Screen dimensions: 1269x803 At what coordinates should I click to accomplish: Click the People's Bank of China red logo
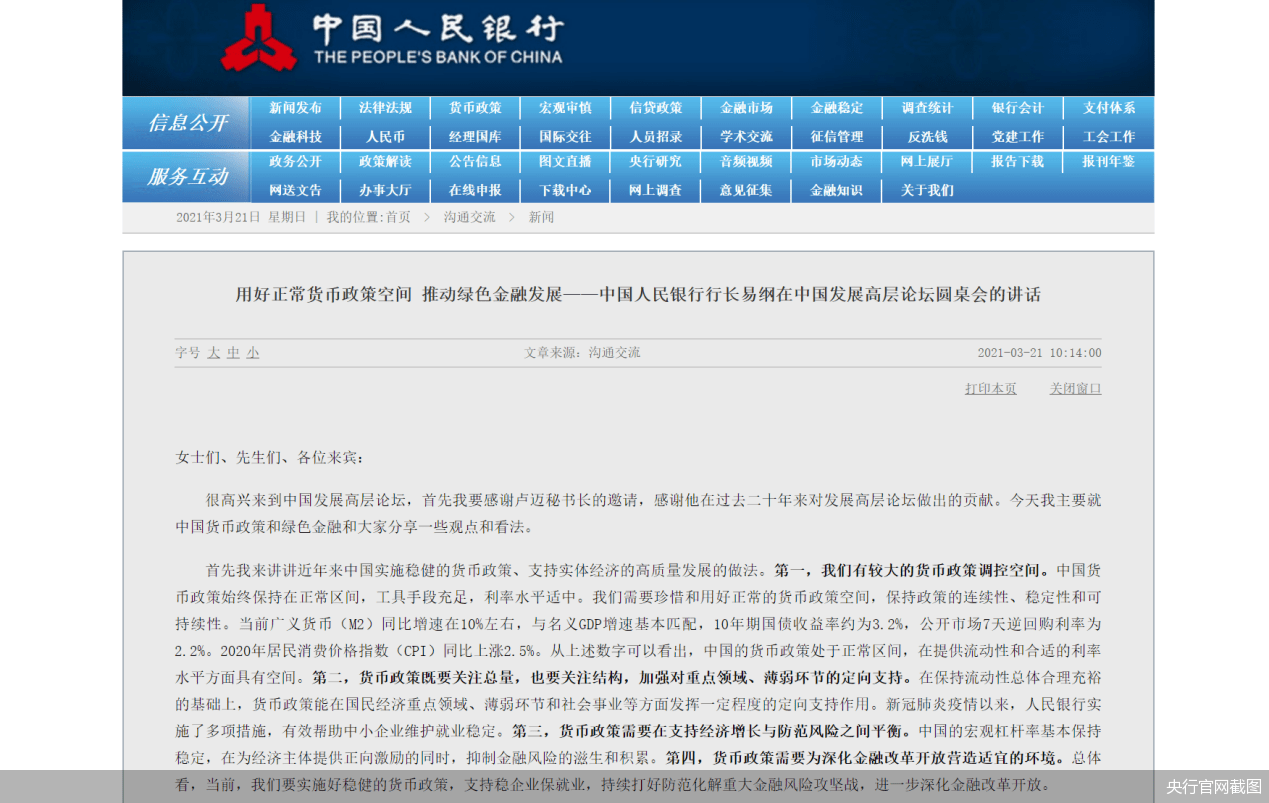(x=259, y=38)
